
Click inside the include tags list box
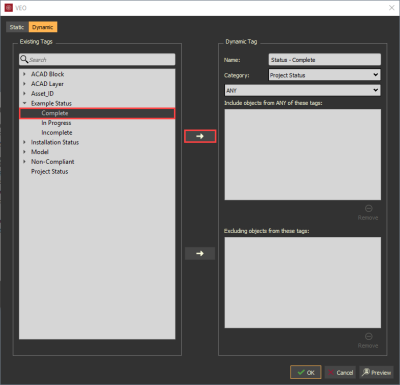pos(303,154)
